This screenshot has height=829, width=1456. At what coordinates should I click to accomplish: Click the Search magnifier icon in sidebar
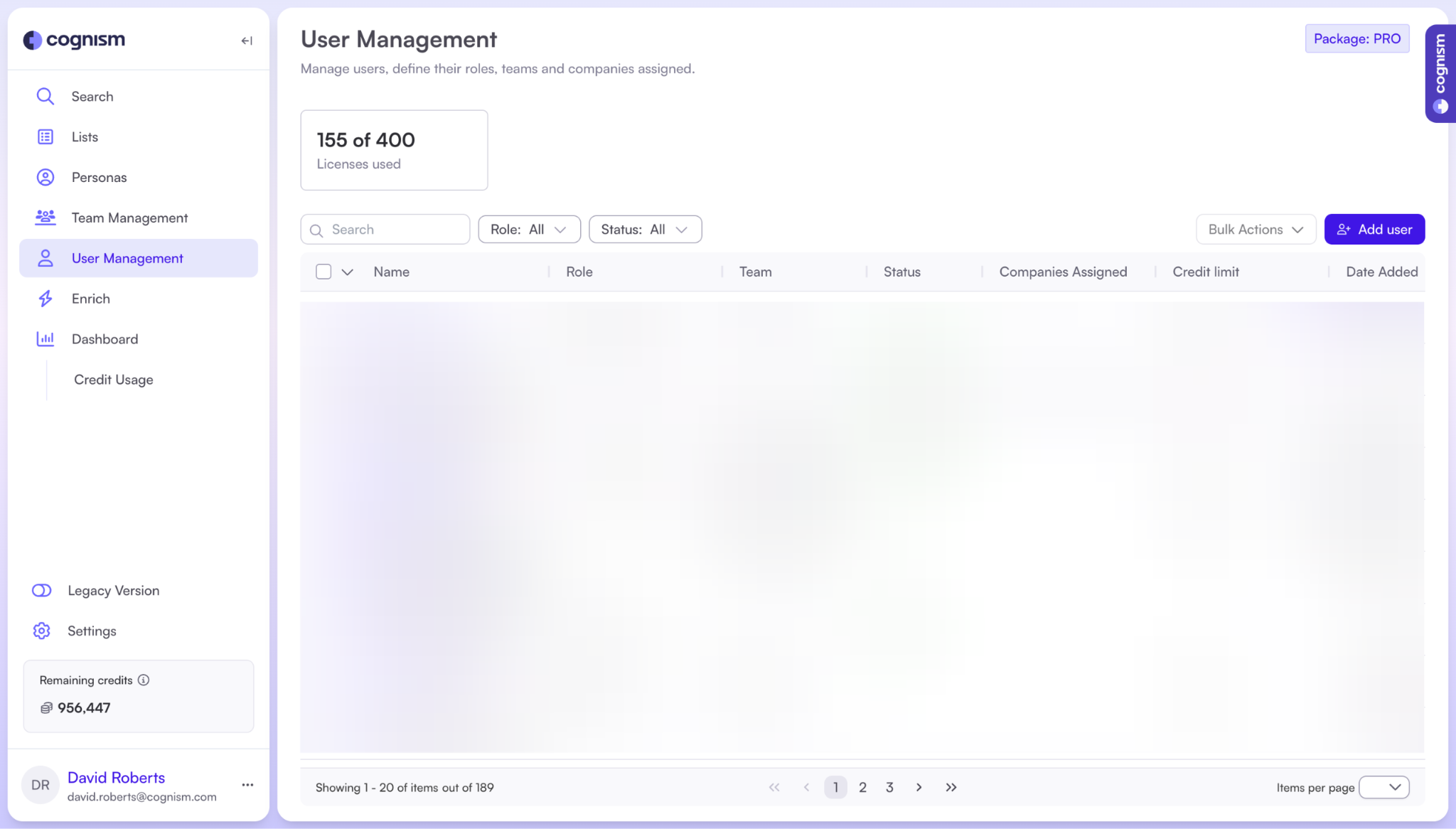coord(45,96)
